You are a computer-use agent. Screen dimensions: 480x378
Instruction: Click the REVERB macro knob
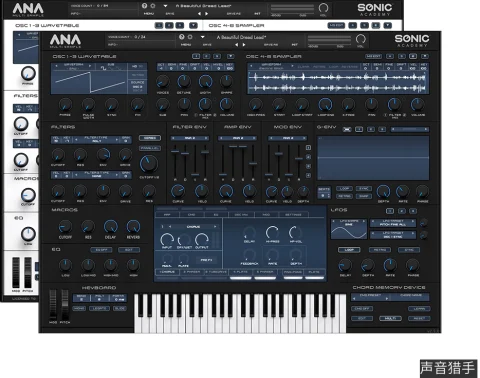133,227
